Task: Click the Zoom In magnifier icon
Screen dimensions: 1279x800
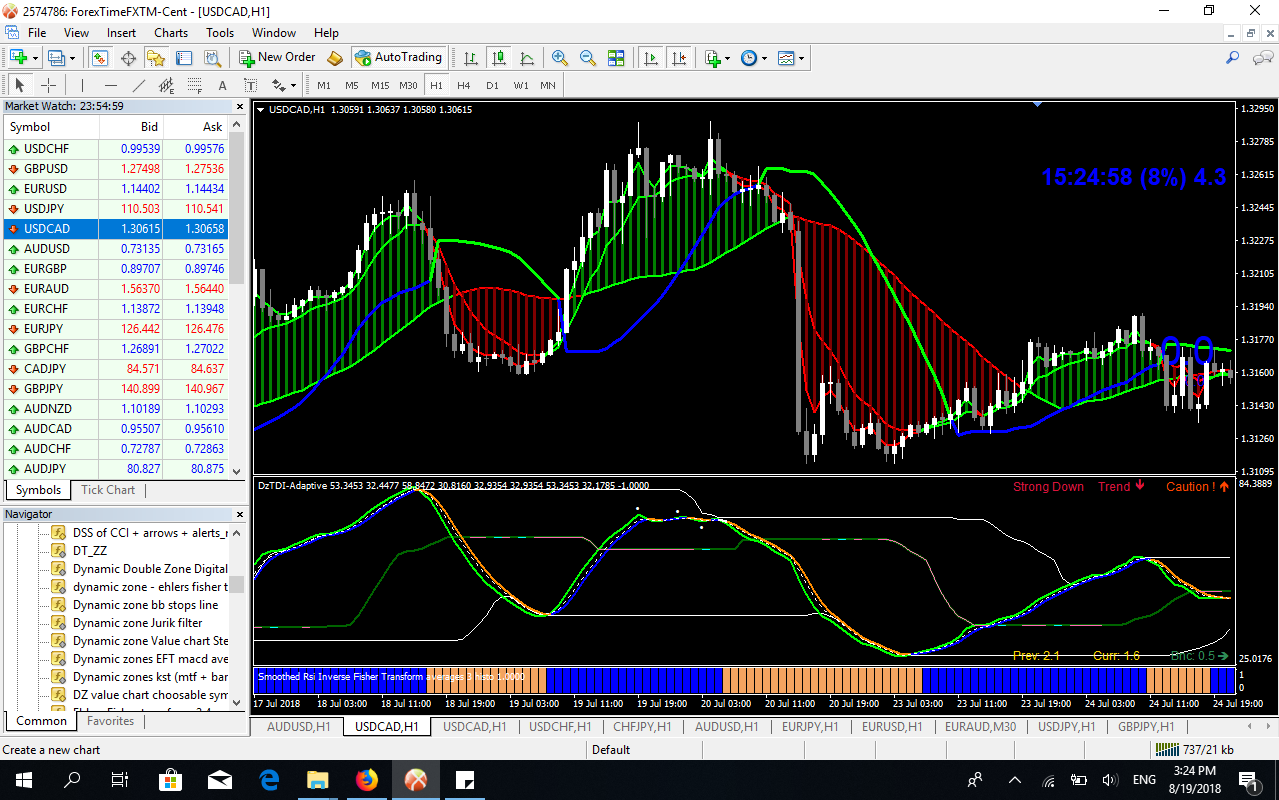Action: click(560, 58)
